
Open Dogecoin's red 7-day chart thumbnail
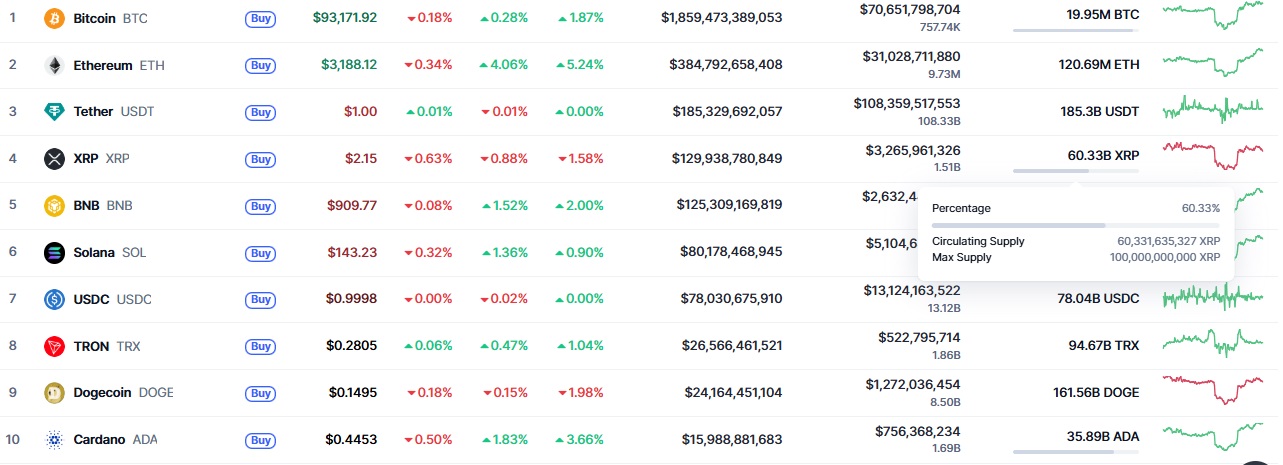pos(1213,391)
